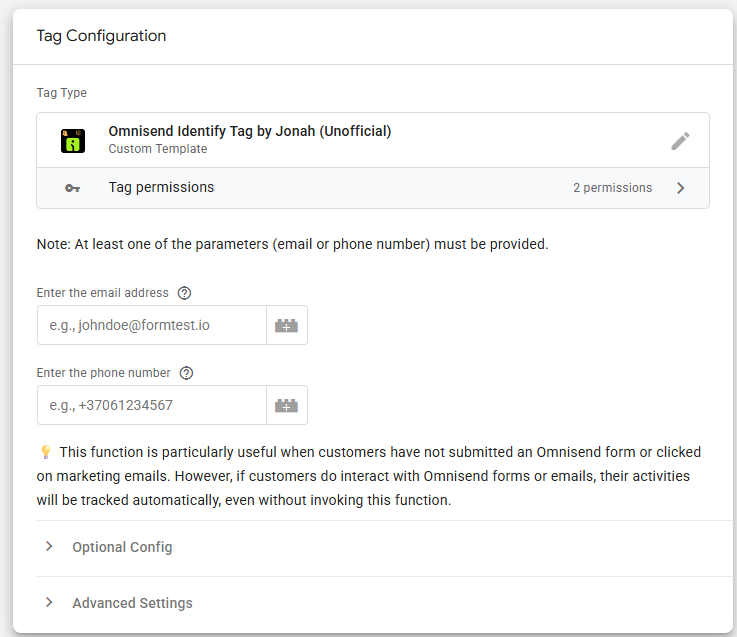Click the lightbulb tip icon
Image resolution: width=737 pixels, height=637 pixels.
click(x=46, y=452)
